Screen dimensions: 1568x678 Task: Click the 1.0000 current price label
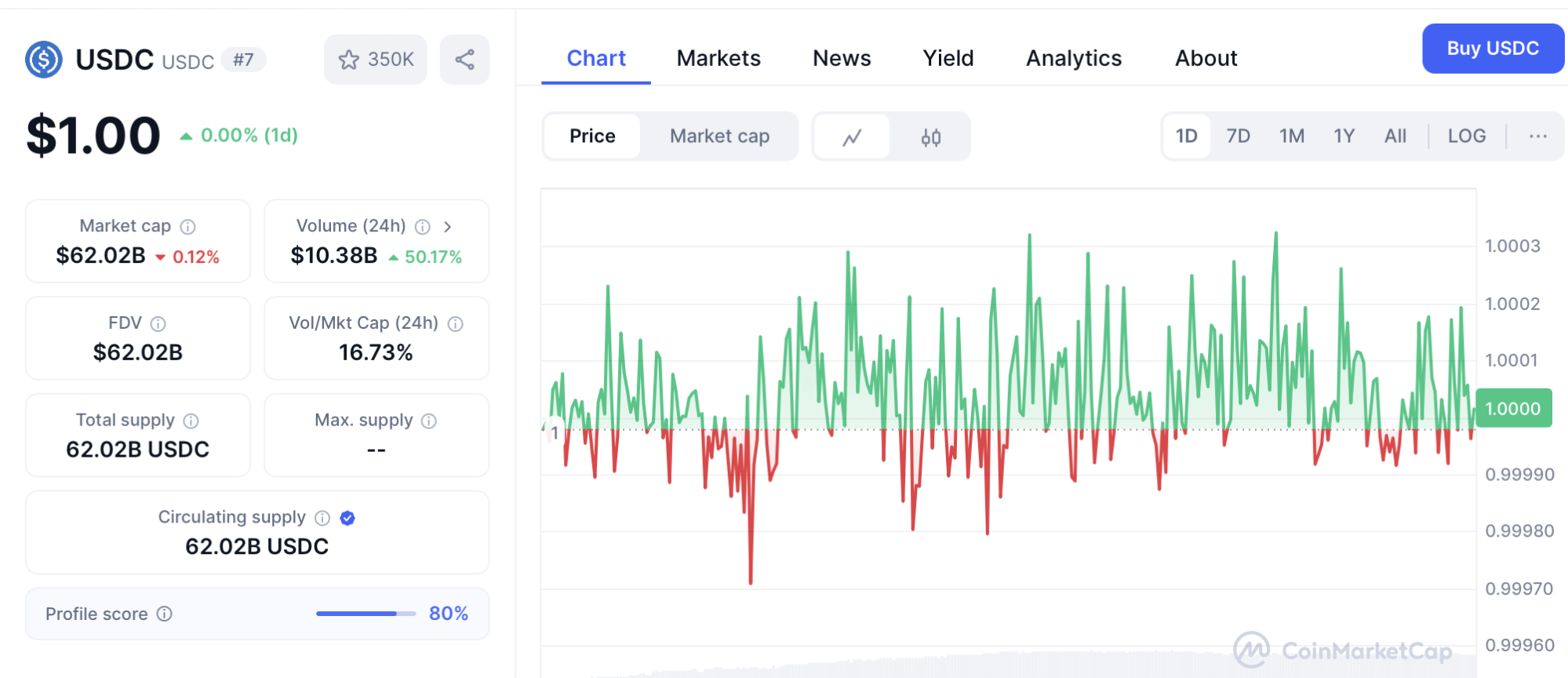(1513, 409)
